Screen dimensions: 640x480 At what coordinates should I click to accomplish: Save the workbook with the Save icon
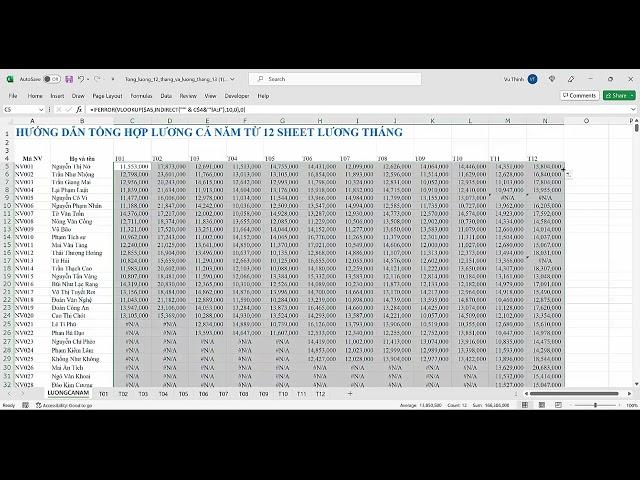69,79
